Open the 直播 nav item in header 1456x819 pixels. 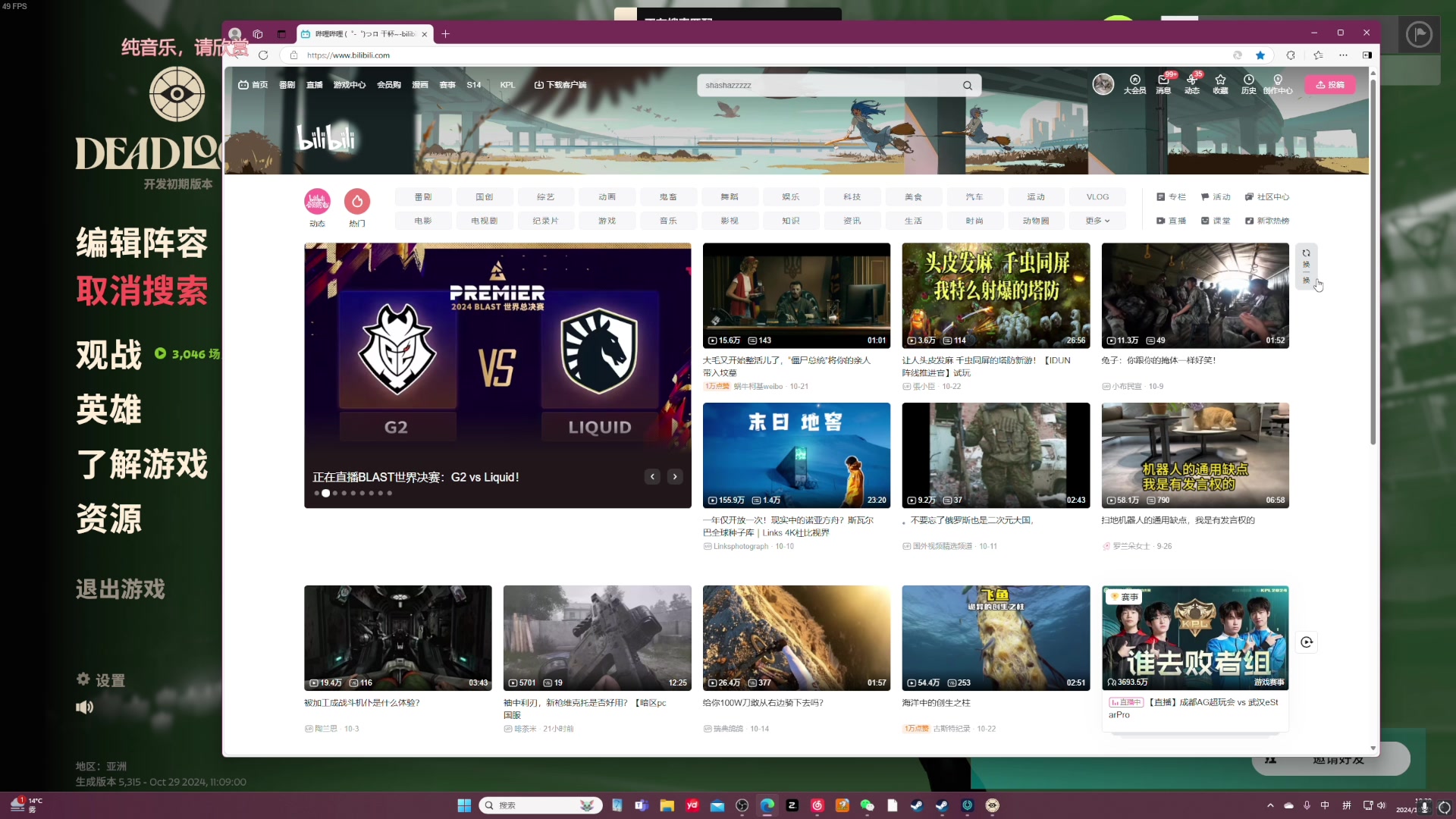[x=315, y=85]
